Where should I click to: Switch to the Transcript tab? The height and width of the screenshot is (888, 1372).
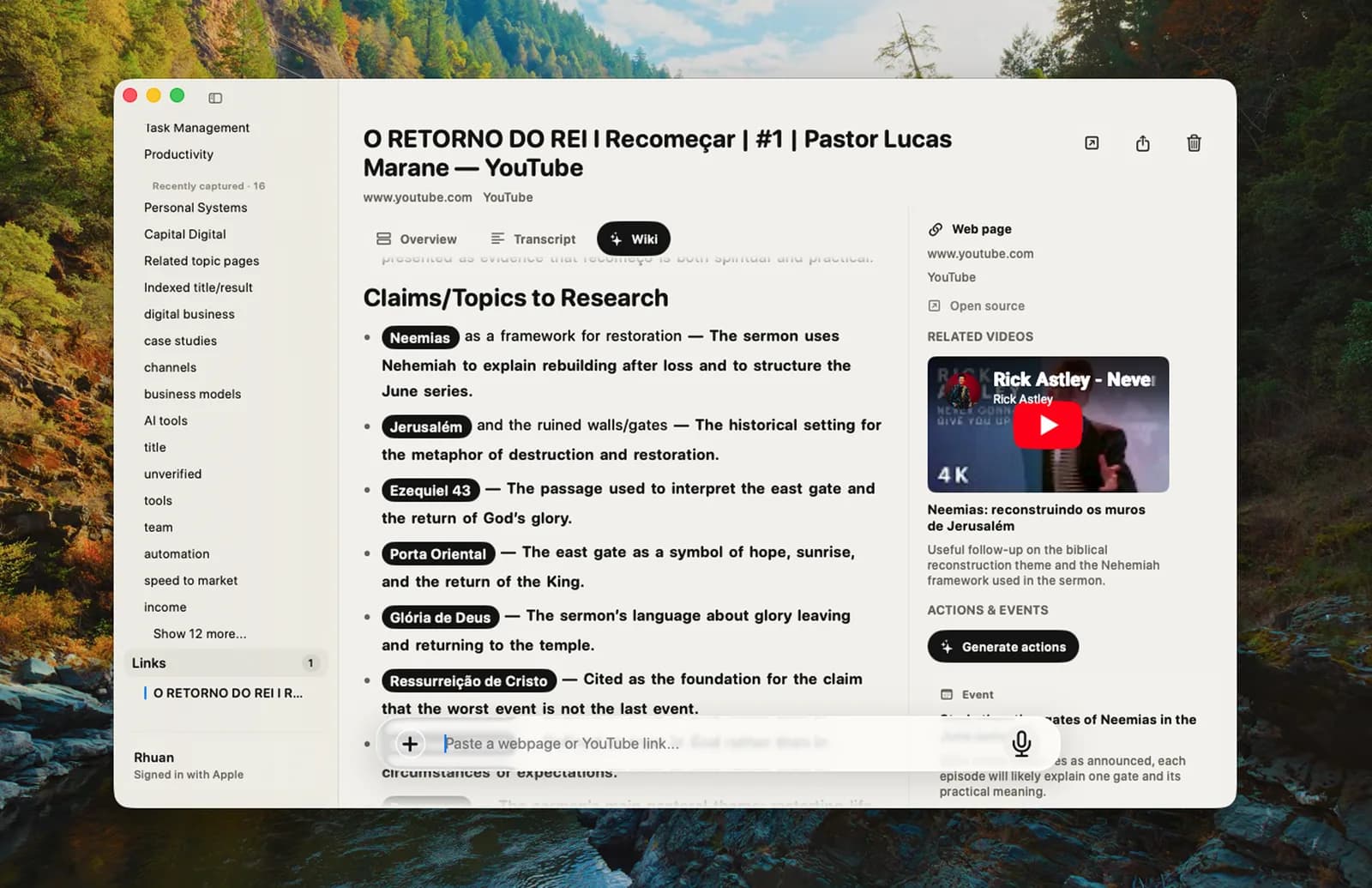[x=533, y=239]
